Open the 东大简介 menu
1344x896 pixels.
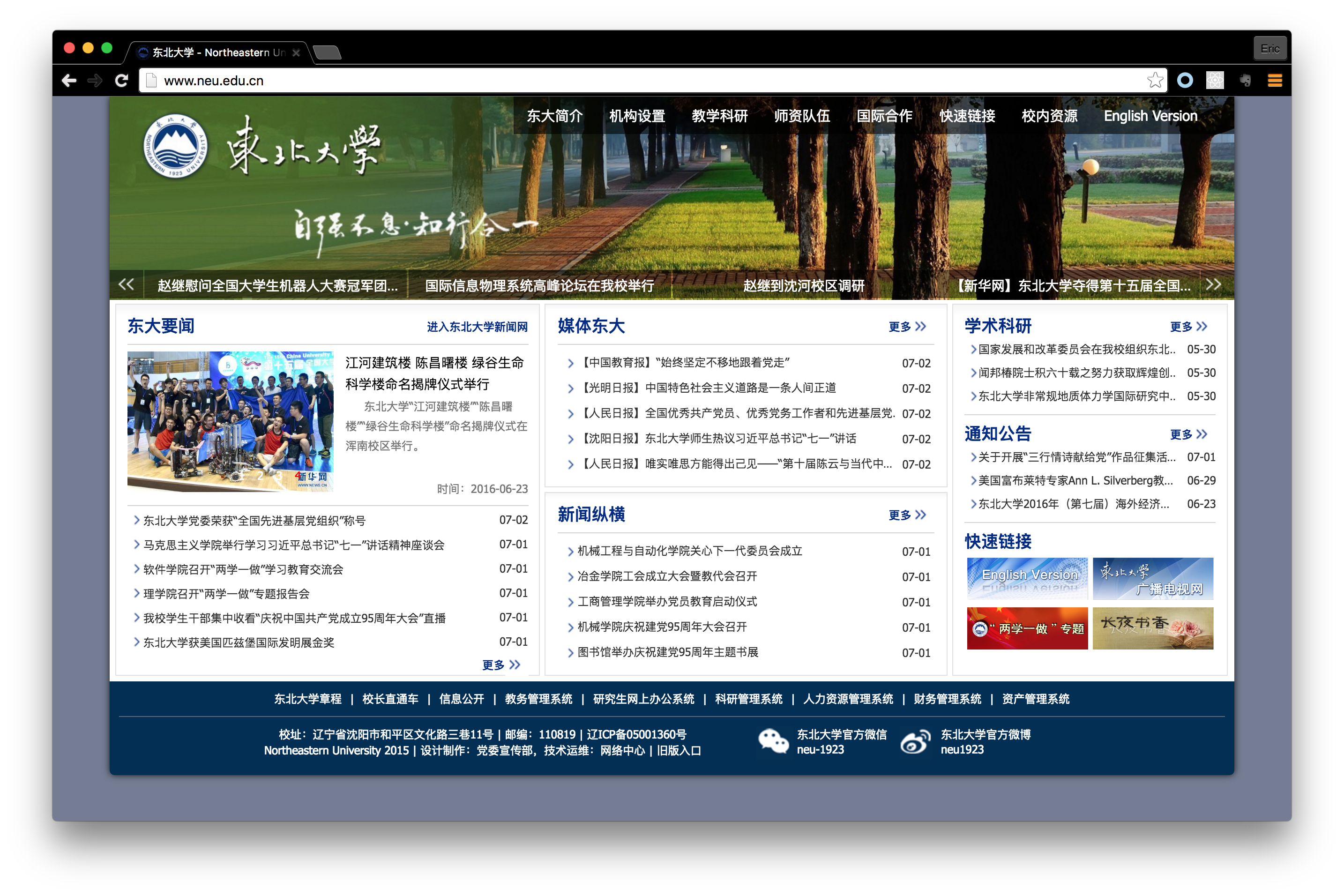[x=554, y=116]
